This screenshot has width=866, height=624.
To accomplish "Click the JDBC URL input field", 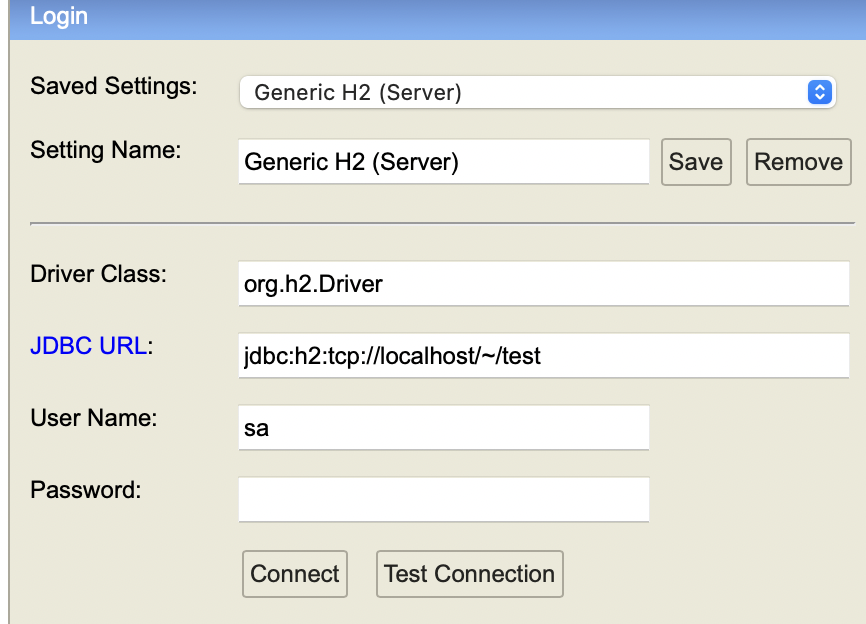I will click(x=543, y=356).
